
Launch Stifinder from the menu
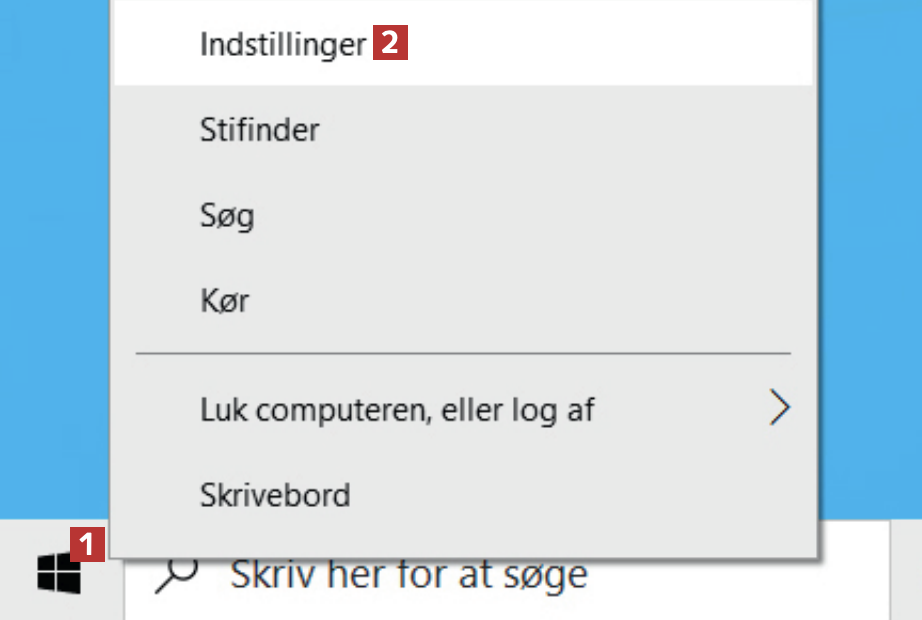click(x=259, y=130)
